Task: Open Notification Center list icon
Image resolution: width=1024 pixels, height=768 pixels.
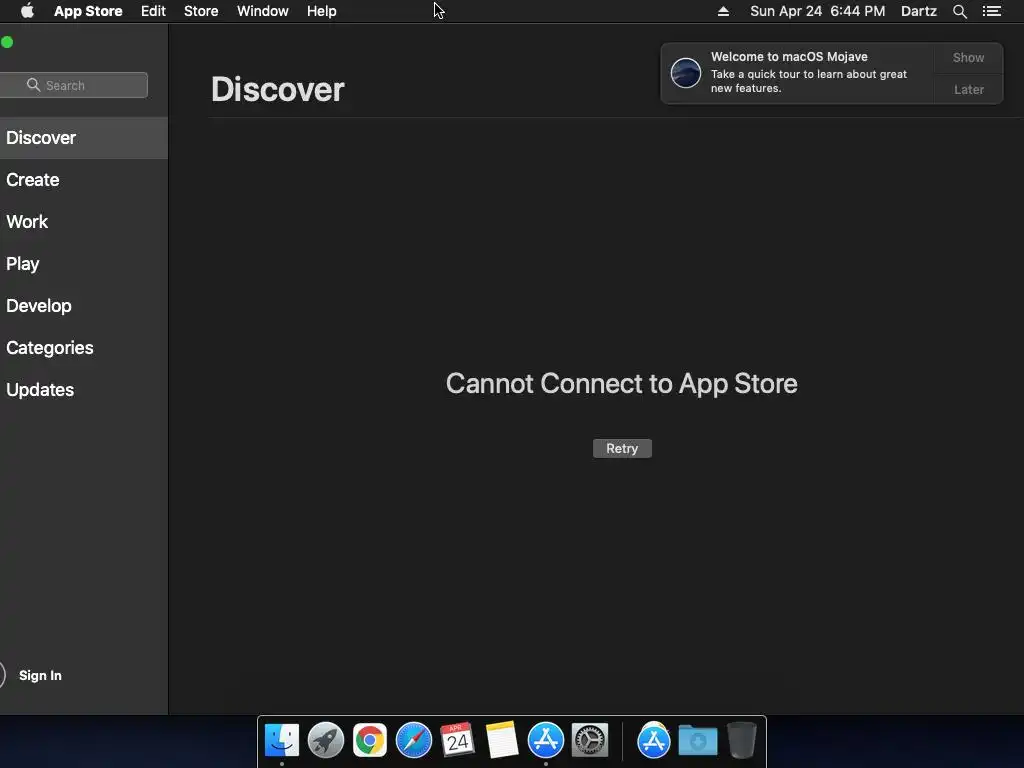Action: pyautogui.click(x=991, y=11)
